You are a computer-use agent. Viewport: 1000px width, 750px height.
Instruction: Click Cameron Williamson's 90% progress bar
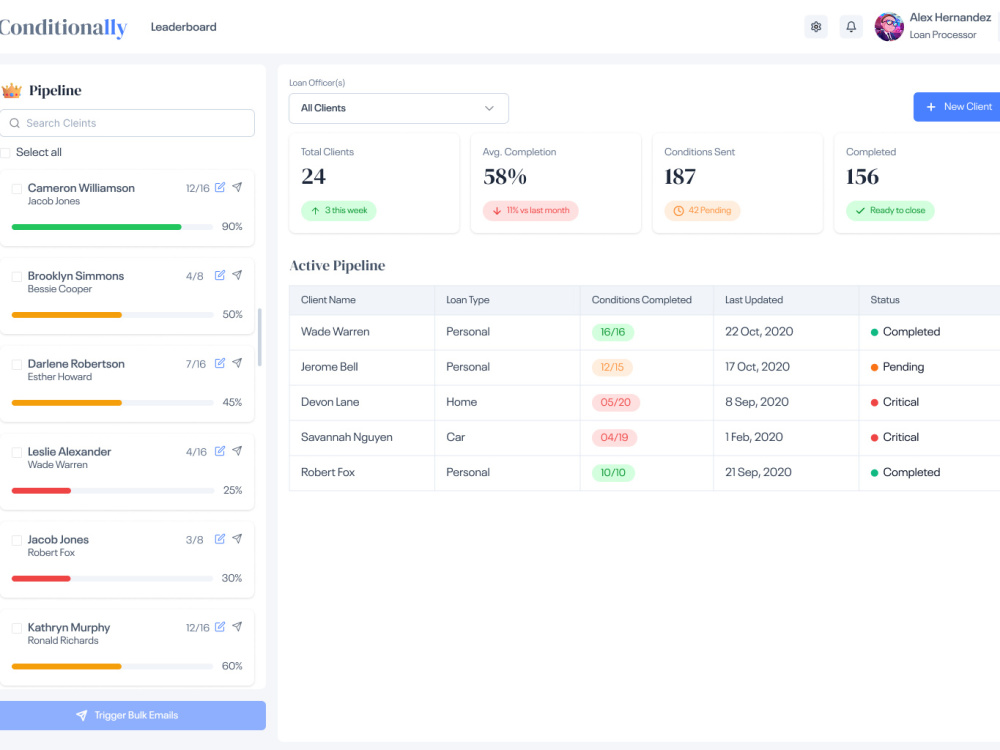click(112, 227)
